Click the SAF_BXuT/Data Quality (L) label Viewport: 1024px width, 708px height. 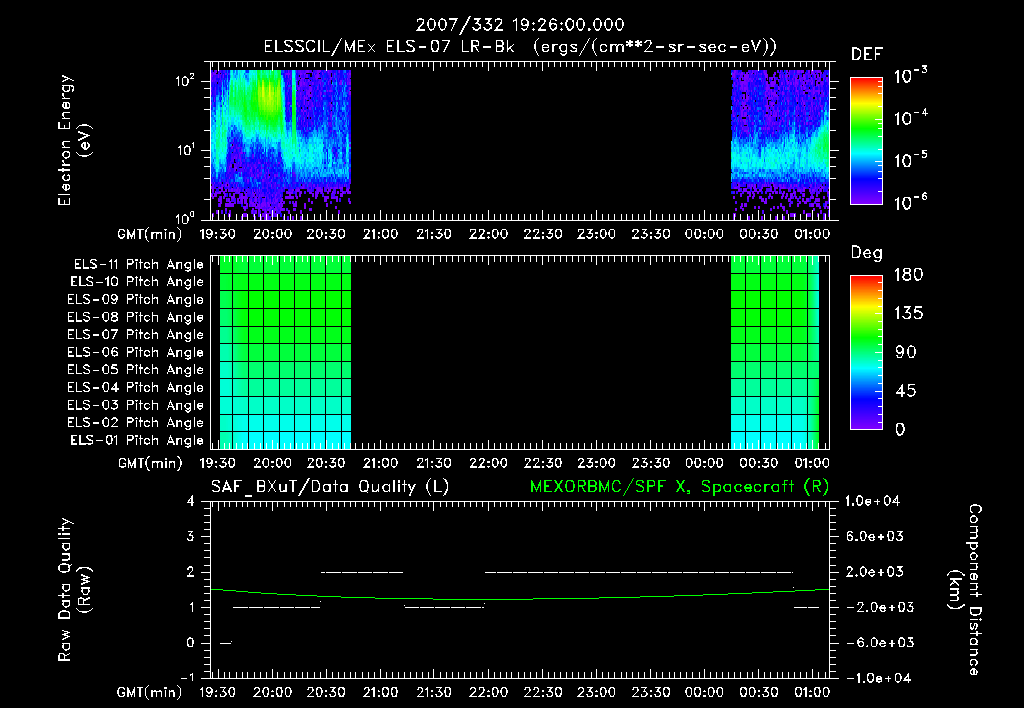click(x=330, y=487)
